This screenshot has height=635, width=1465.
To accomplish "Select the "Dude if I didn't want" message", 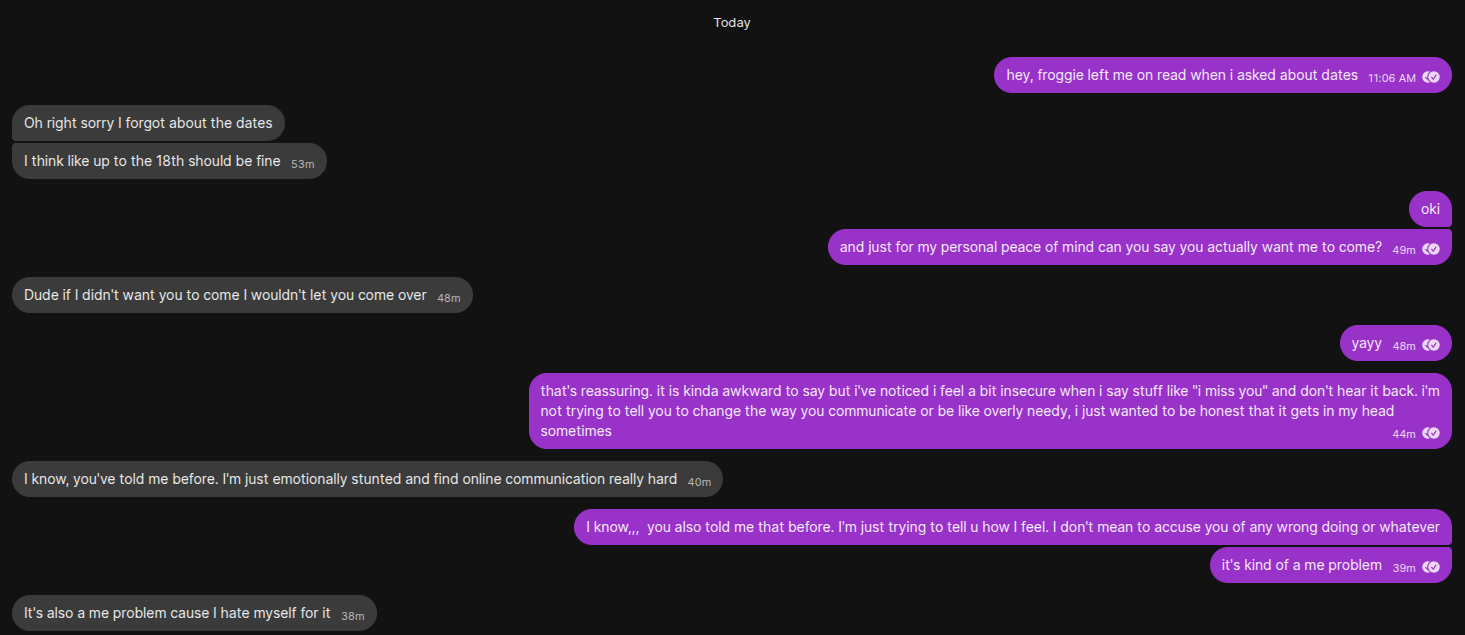I will click(225, 295).
